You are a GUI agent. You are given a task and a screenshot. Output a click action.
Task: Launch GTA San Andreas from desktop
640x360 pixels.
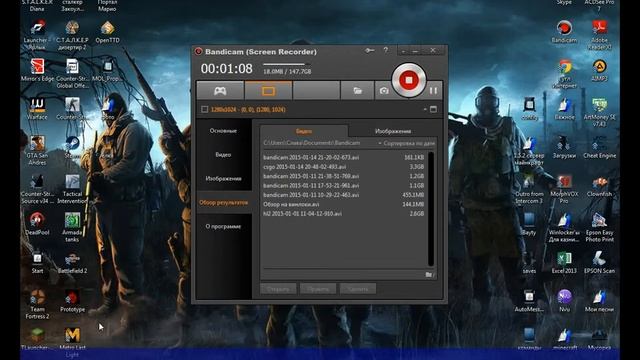coord(37,151)
